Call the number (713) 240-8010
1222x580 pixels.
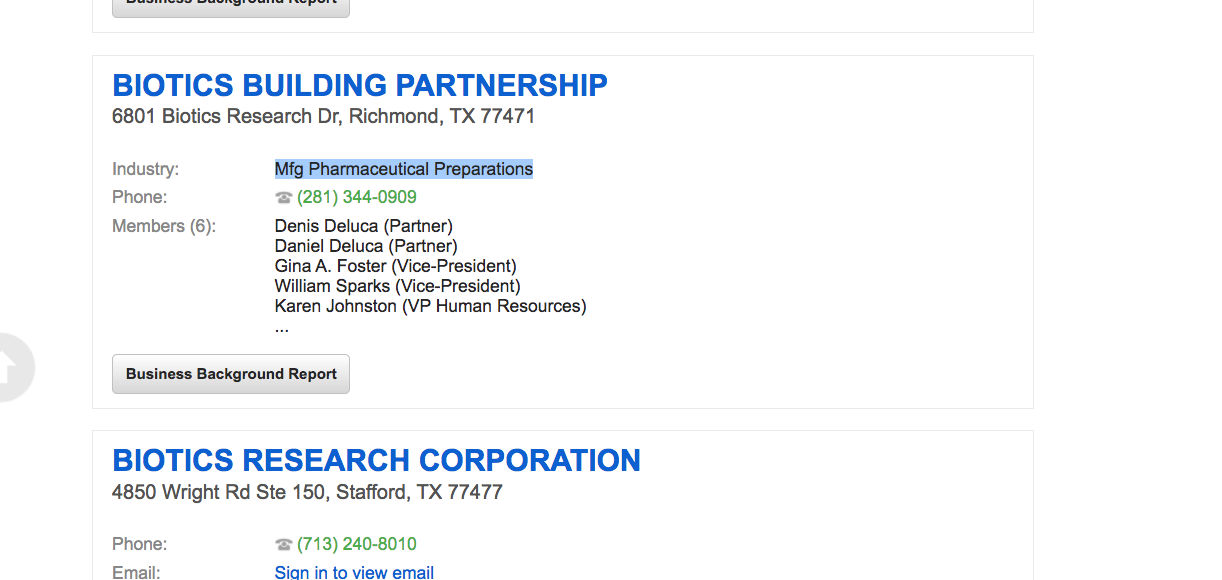(357, 545)
